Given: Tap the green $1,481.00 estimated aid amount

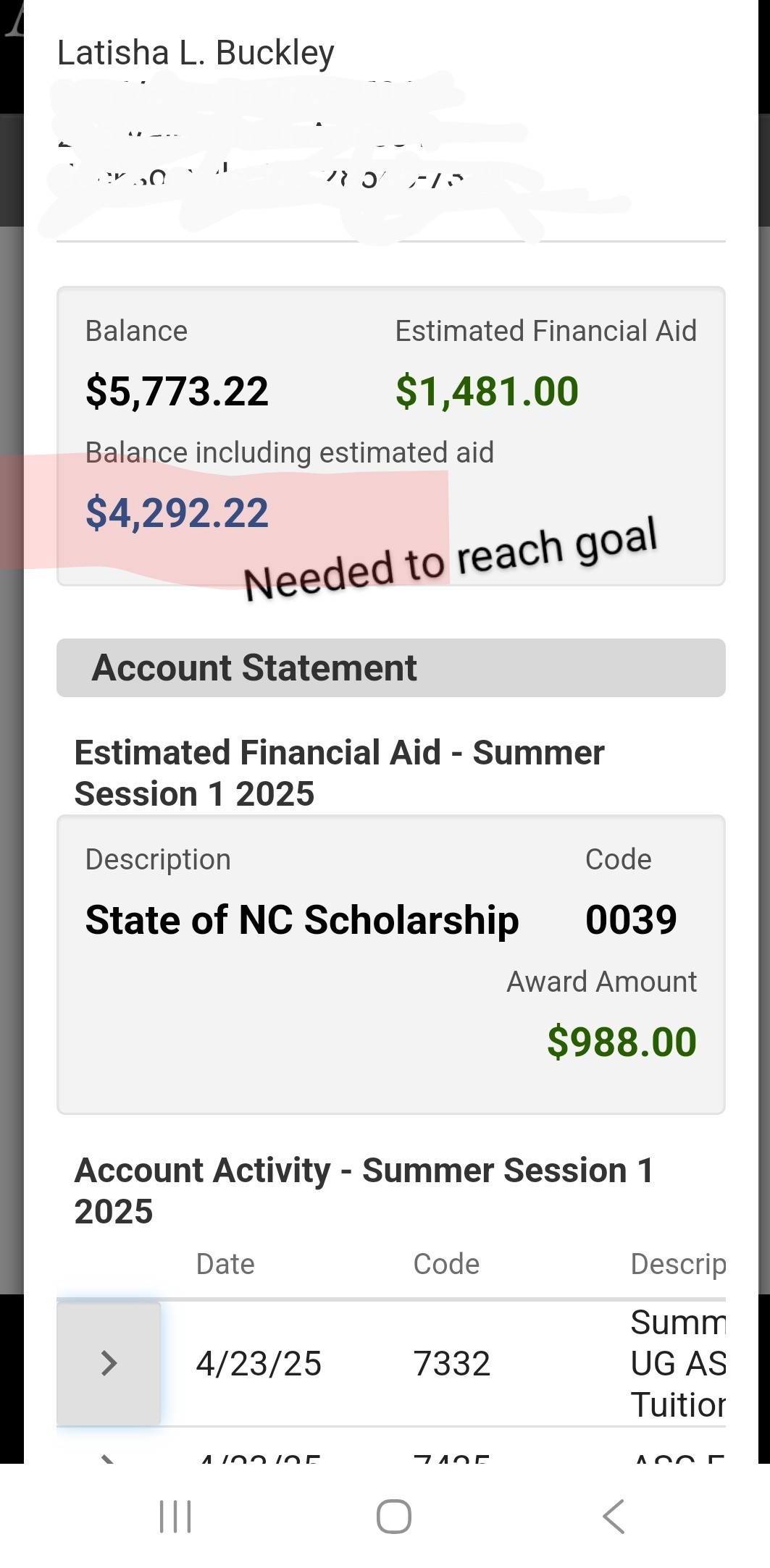Looking at the screenshot, I should pyautogui.click(x=487, y=392).
